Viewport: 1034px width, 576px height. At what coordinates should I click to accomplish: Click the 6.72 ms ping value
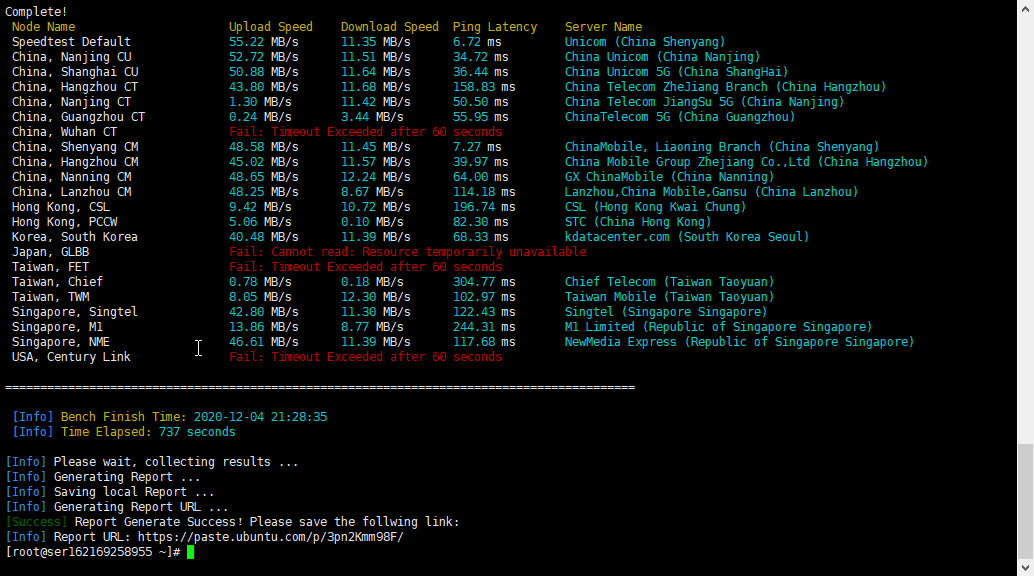[x=477, y=42]
